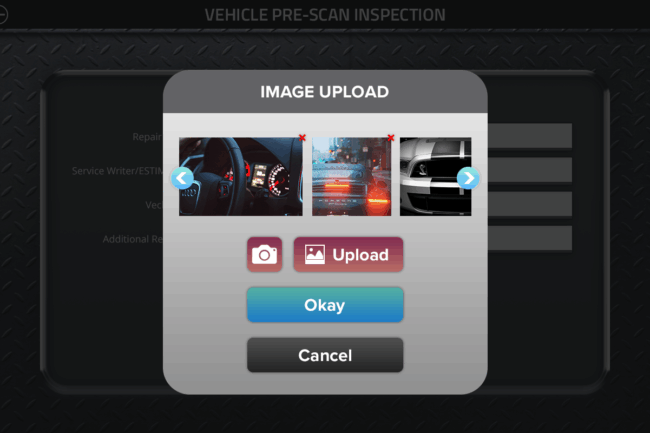
Task: Remove the Audi dashboard image with red X
Action: pyautogui.click(x=302, y=138)
